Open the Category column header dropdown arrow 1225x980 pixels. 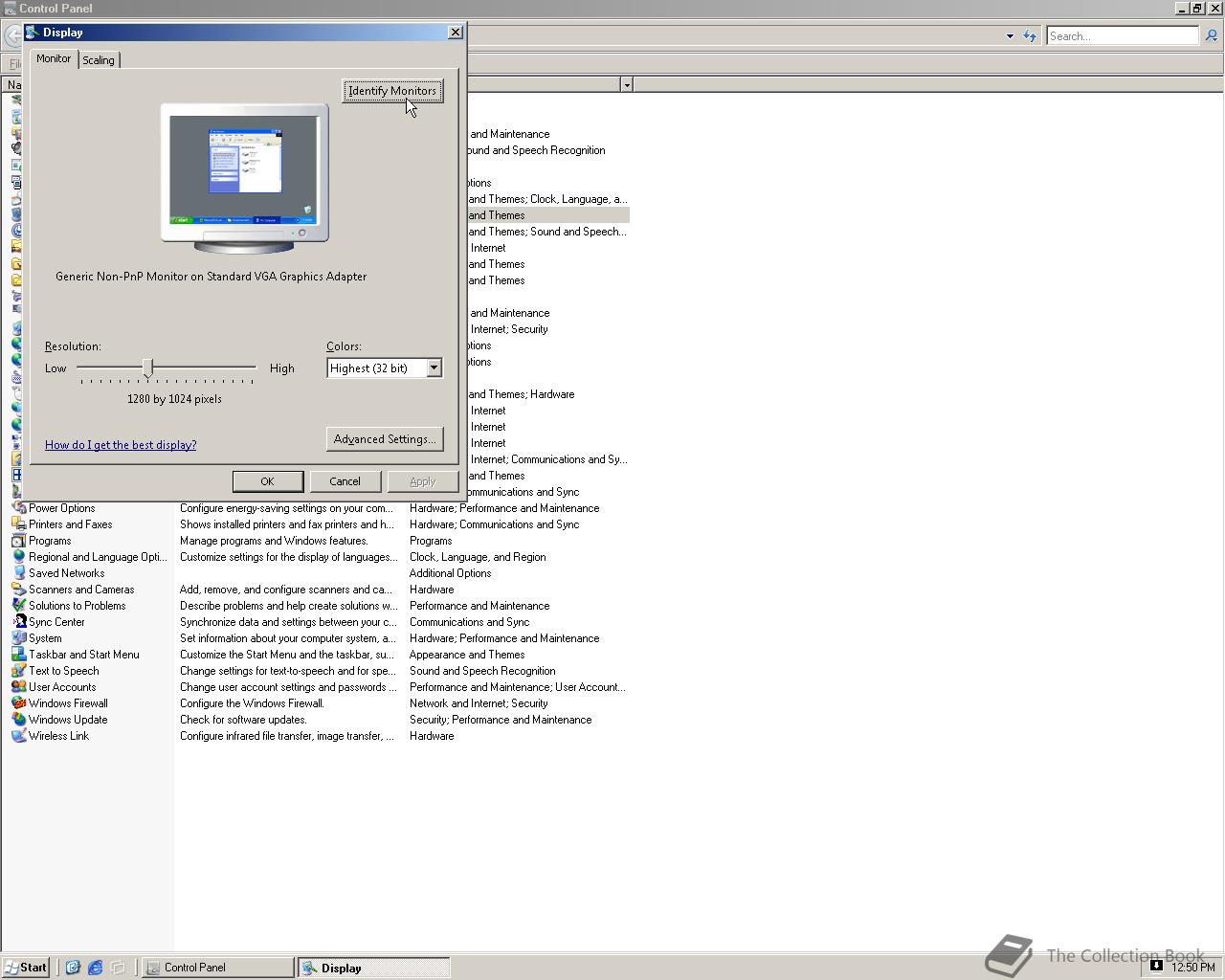(x=627, y=85)
